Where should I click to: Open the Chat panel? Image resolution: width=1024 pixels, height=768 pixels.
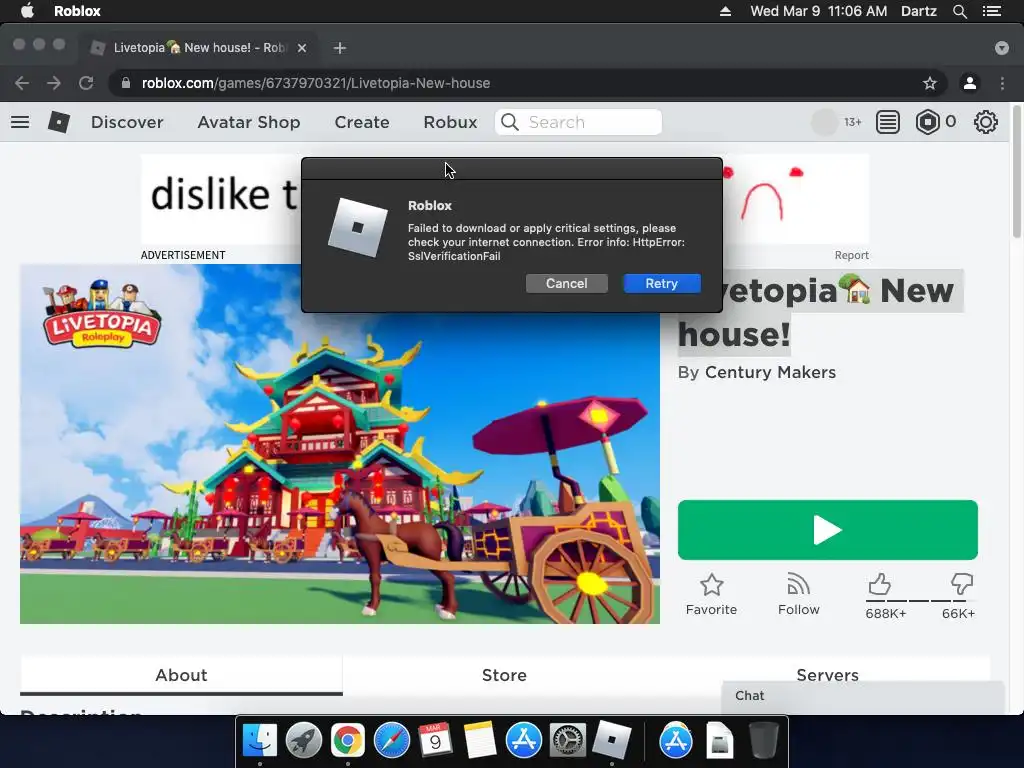click(x=863, y=696)
